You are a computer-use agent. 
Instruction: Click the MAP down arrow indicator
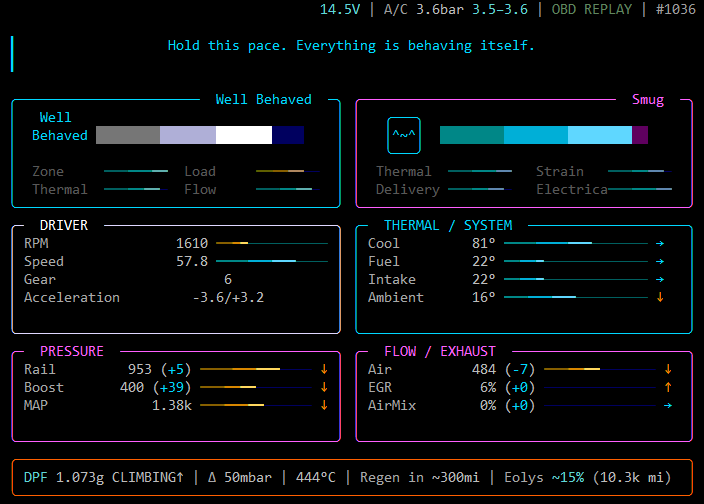[324, 405]
